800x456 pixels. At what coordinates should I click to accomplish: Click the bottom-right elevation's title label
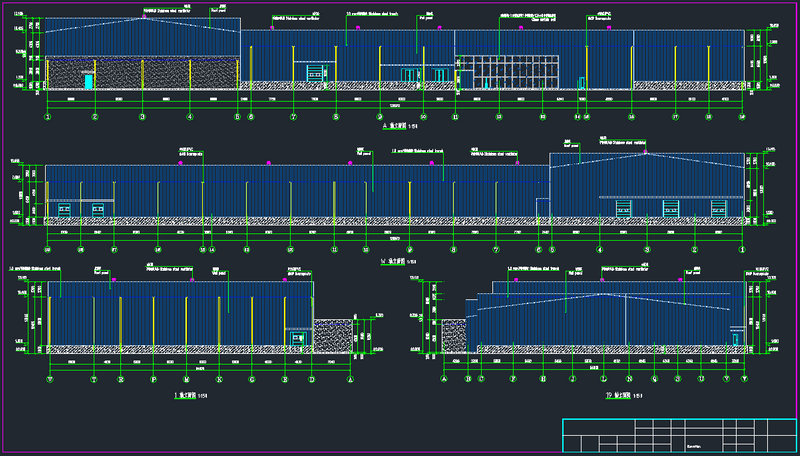617,396
